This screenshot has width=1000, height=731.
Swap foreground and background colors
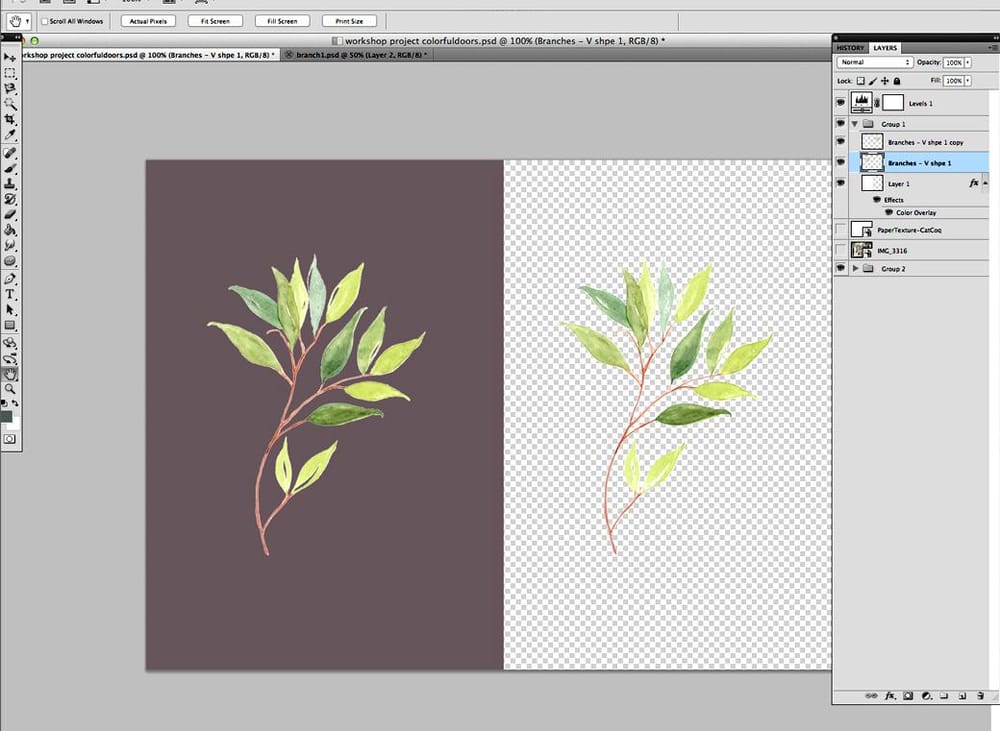point(15,403)
